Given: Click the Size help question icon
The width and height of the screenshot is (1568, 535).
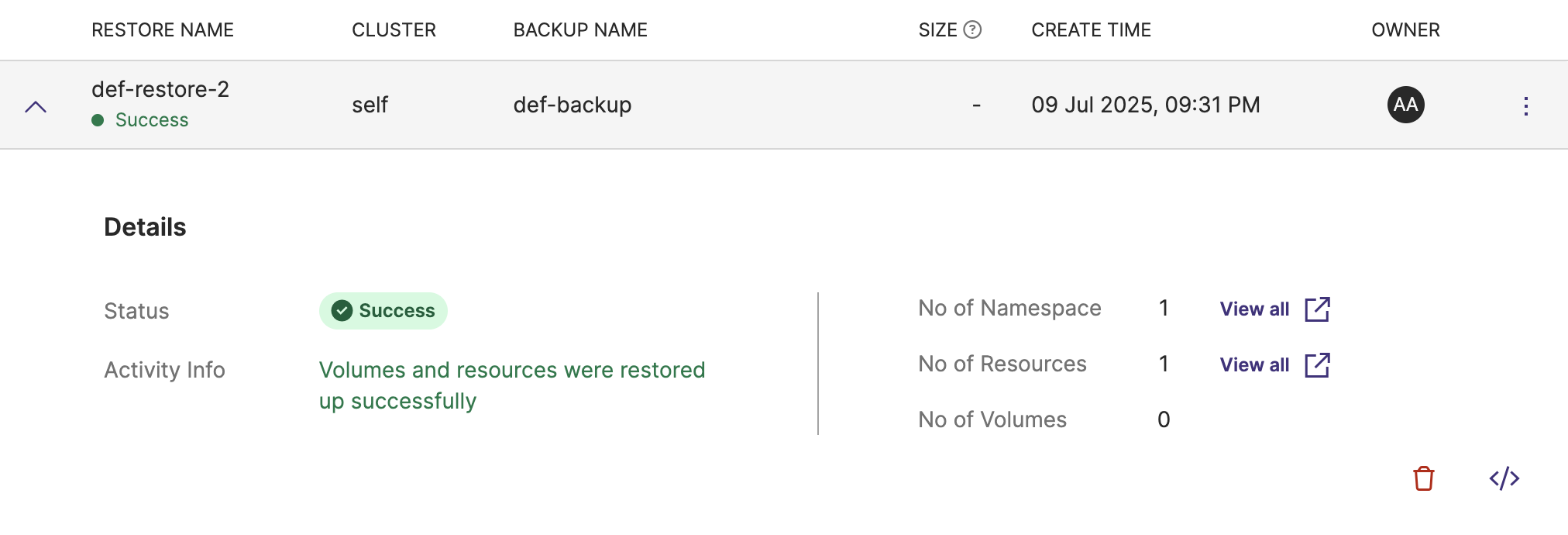Looking at the screenshot, I should (x=972, y=29).
